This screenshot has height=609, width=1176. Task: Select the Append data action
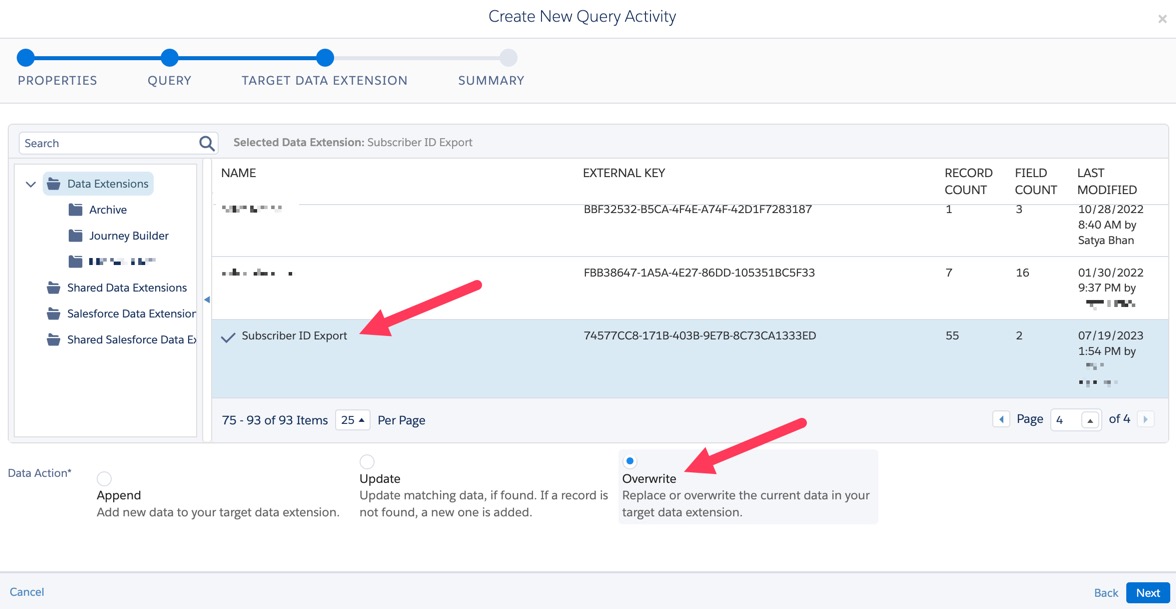coord(103,478)
